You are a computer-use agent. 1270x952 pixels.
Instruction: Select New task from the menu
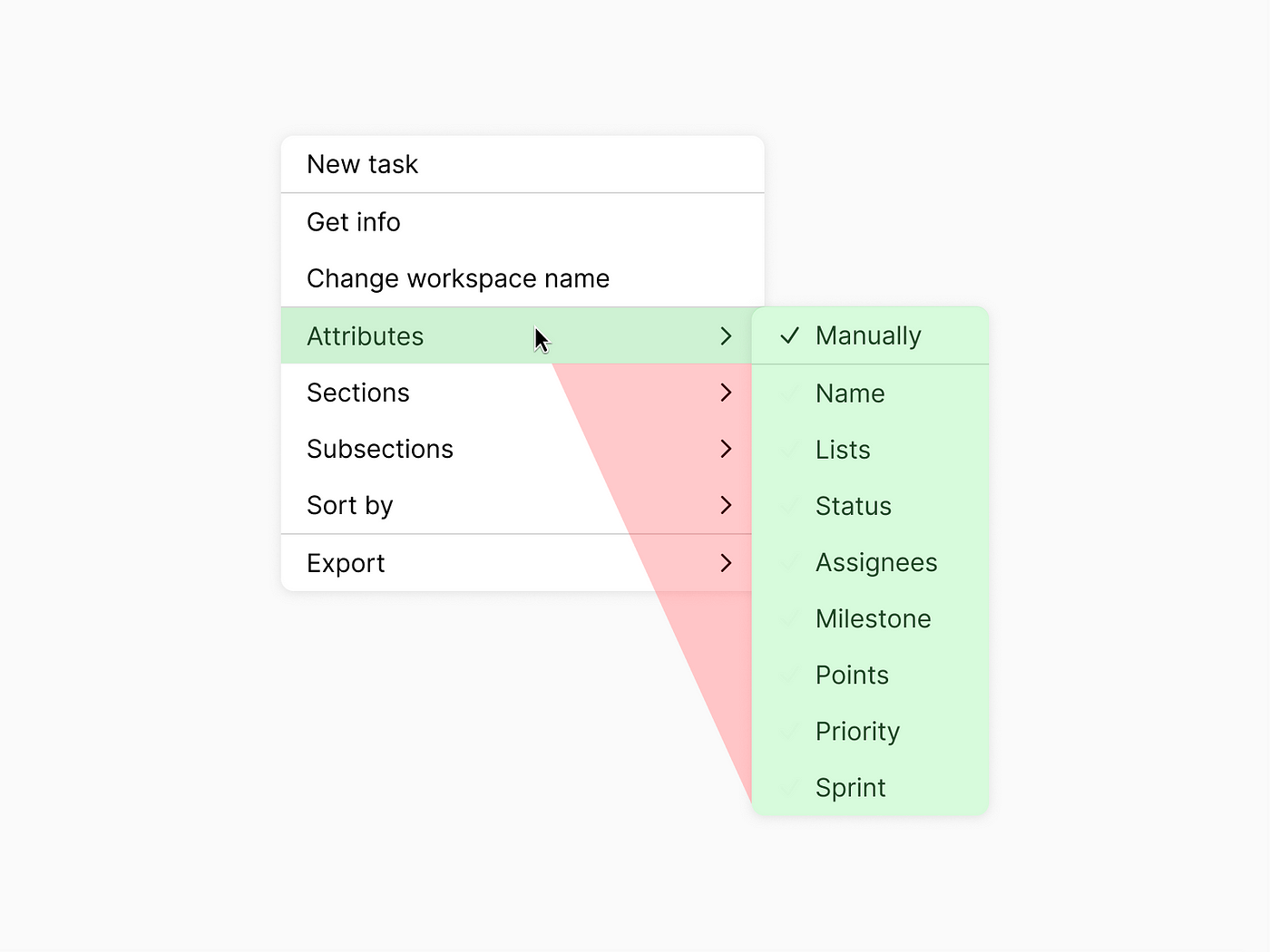click(363, 164)
